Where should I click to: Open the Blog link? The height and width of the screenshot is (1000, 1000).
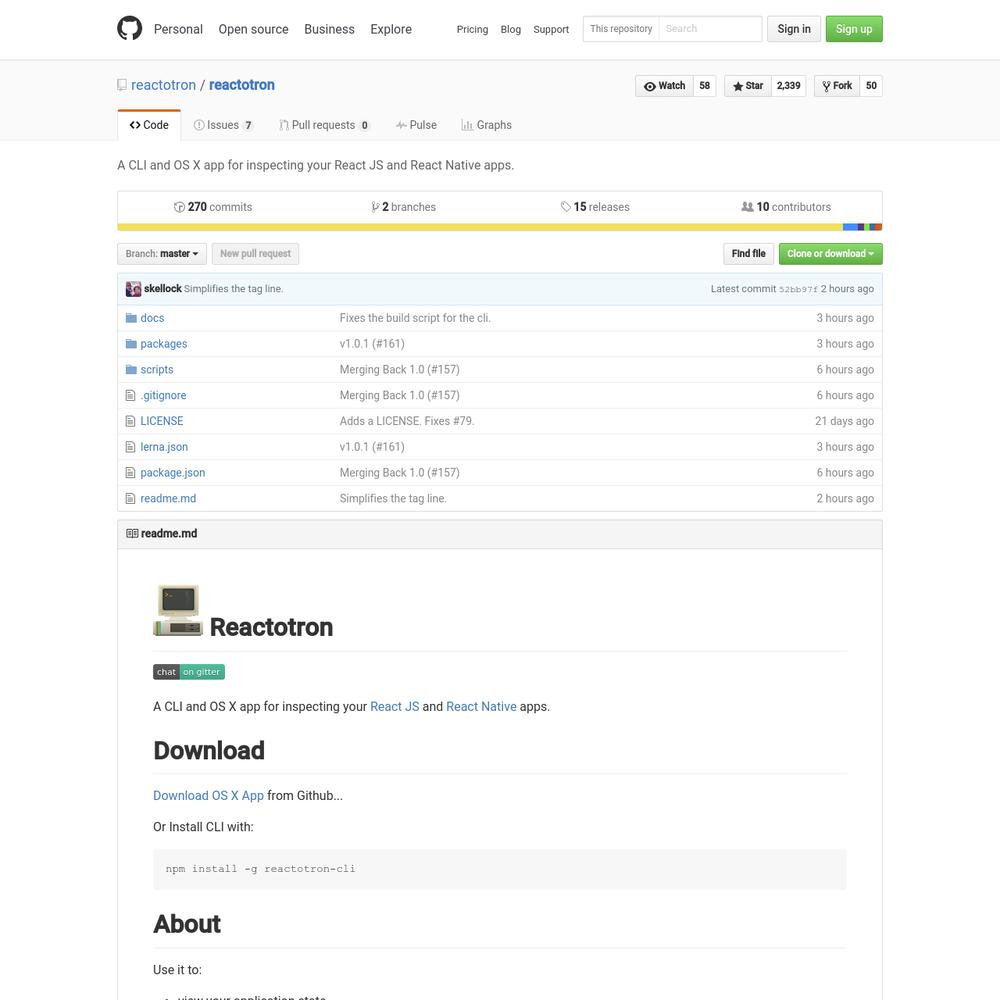click(511, 29)
